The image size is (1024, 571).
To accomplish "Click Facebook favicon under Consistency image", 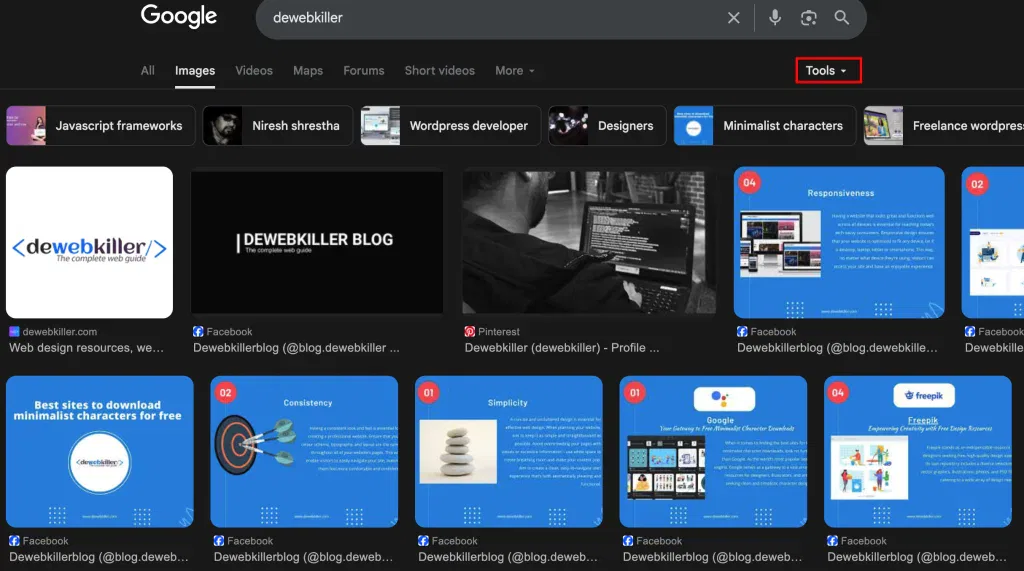I will click(219, 541).
